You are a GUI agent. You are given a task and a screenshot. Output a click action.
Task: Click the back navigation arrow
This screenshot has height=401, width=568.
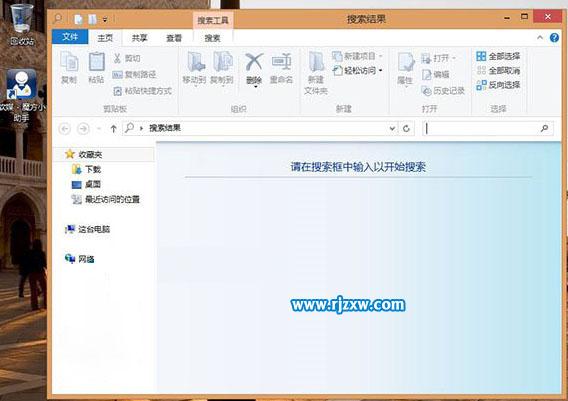(65, 128)
